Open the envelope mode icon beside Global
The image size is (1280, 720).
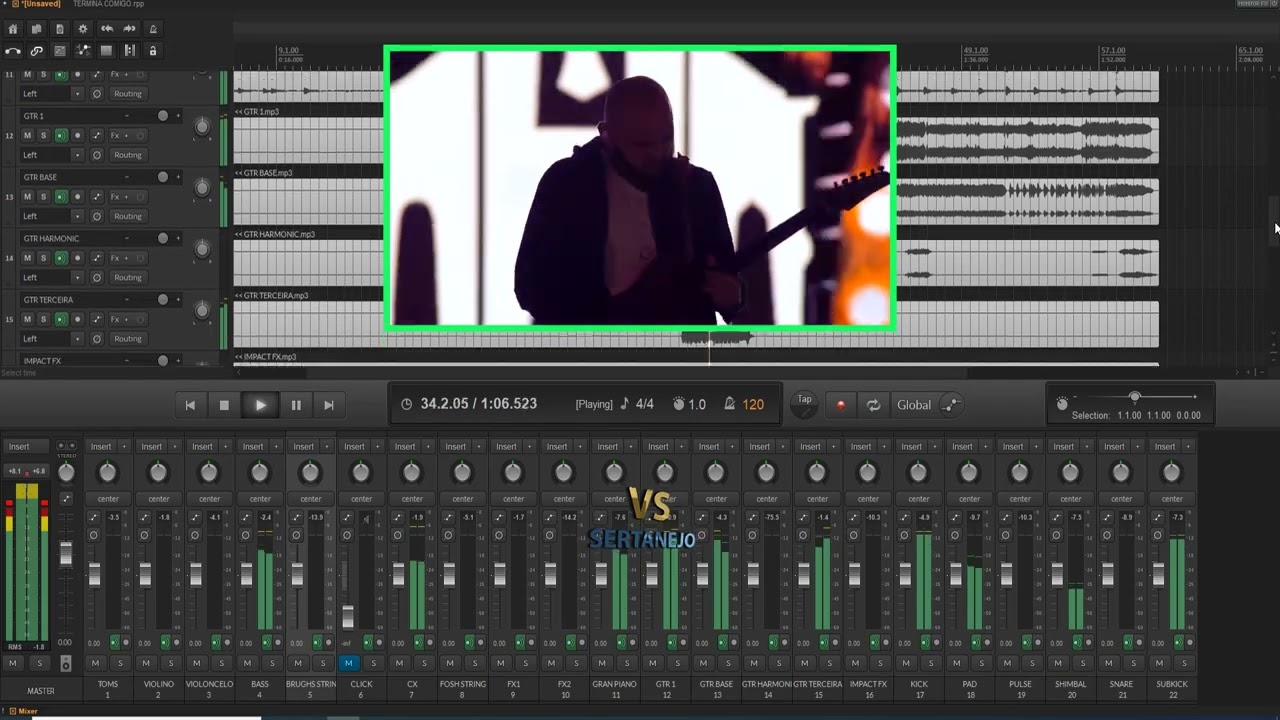click(950, 405)
